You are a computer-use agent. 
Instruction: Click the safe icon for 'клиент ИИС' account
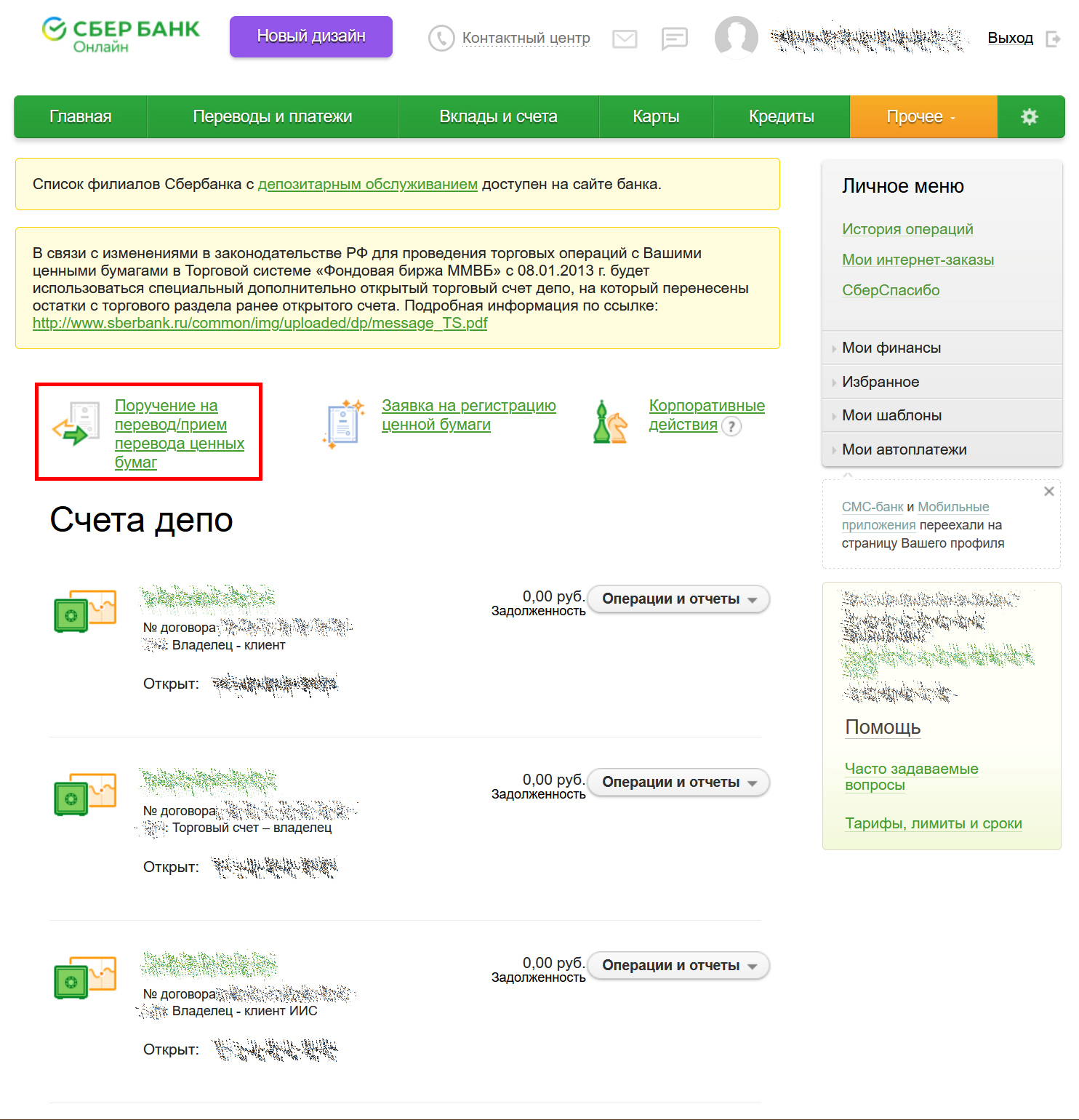85,977
